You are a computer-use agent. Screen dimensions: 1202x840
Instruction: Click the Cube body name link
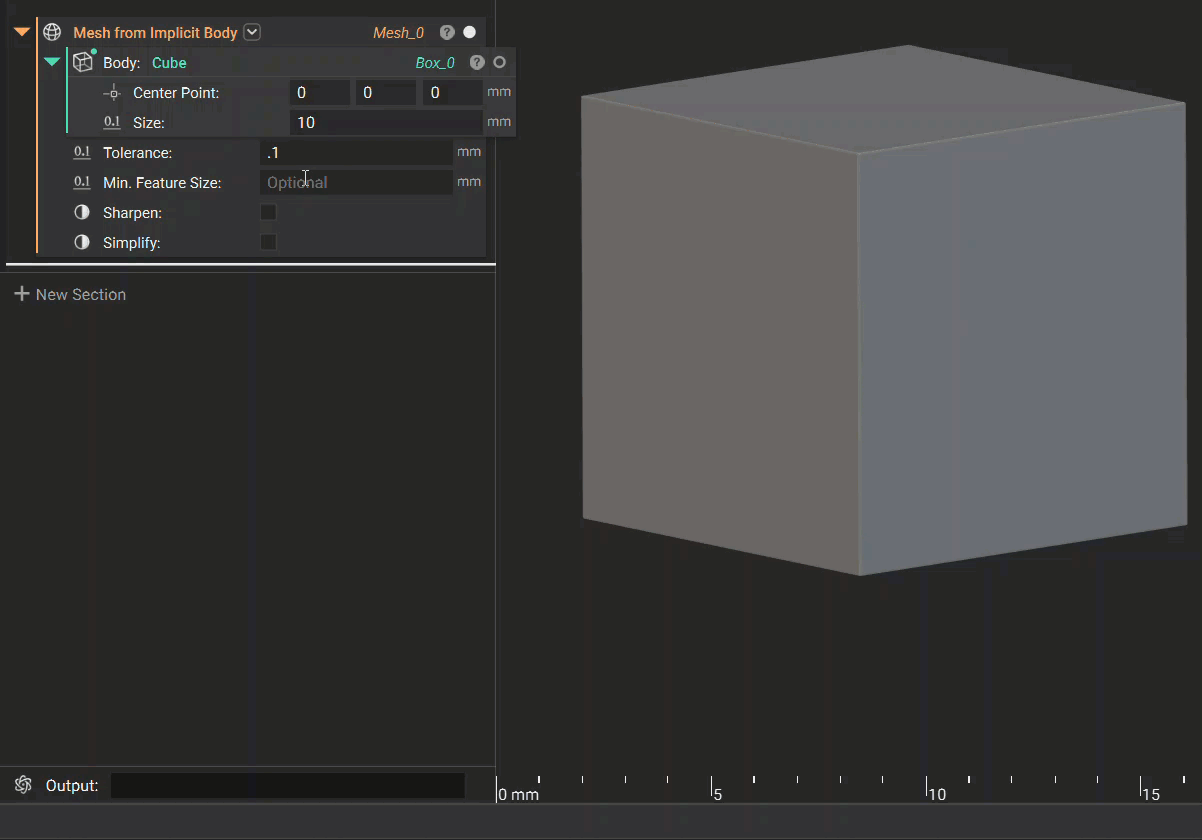point(169,63)
